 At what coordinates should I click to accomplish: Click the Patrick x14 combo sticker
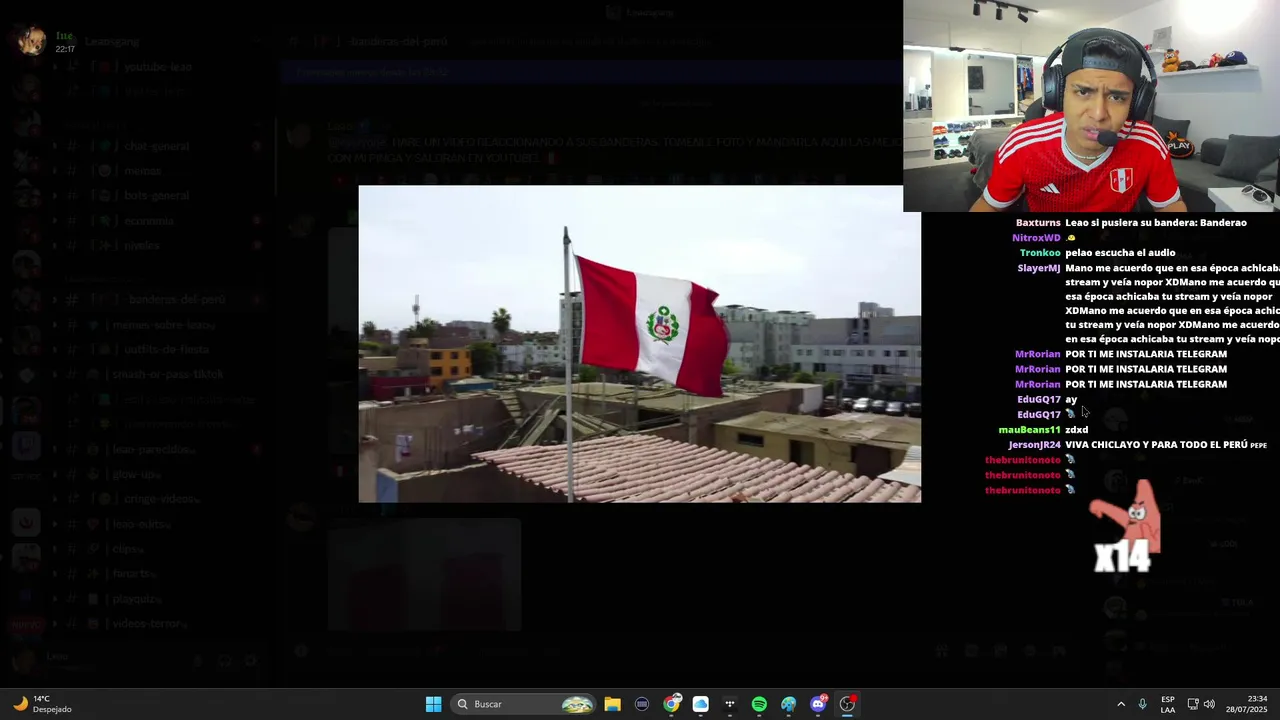coord(1126,527)
